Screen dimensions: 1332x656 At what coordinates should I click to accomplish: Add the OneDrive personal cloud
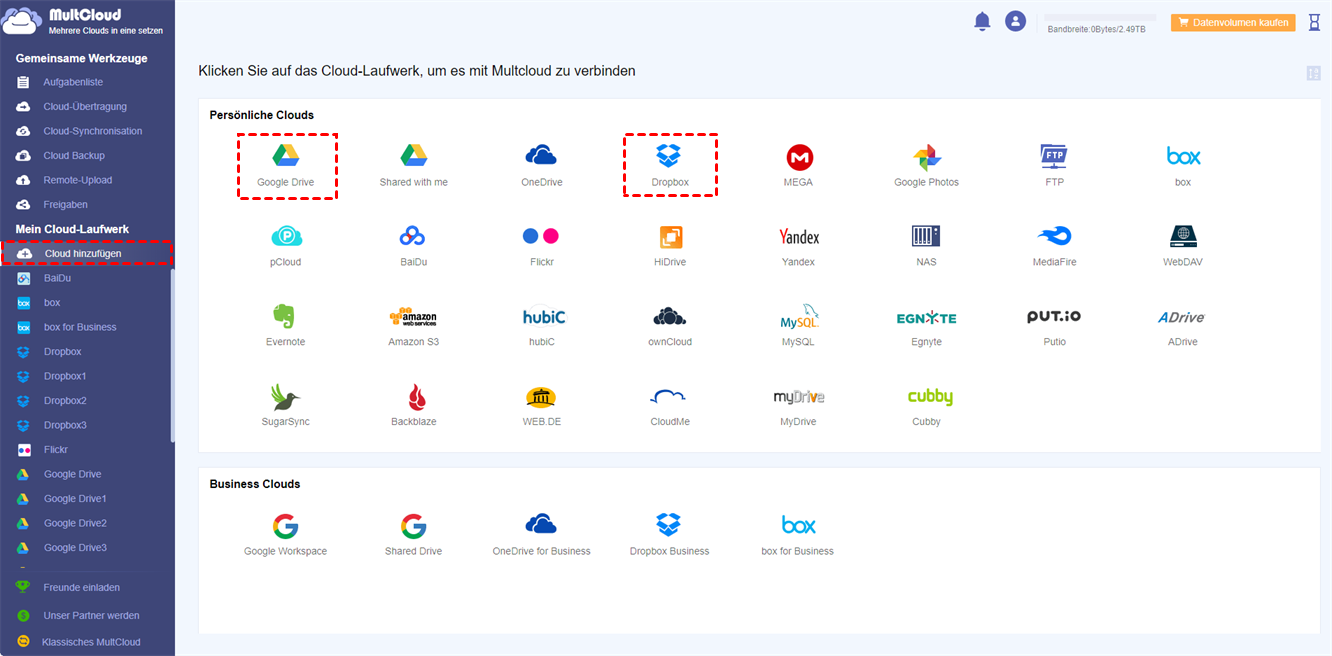point(542,166)
